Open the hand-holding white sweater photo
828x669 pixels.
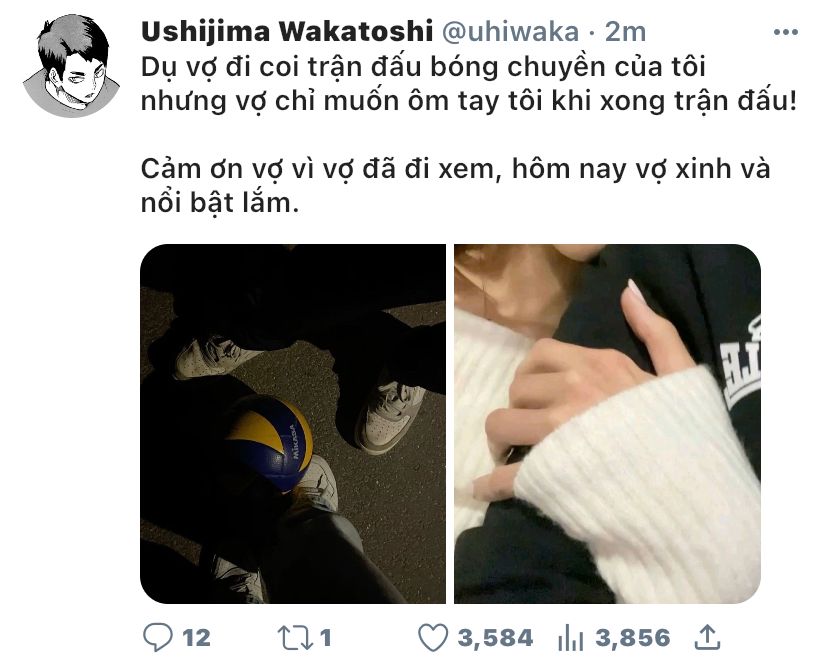(x=607, y=423)
